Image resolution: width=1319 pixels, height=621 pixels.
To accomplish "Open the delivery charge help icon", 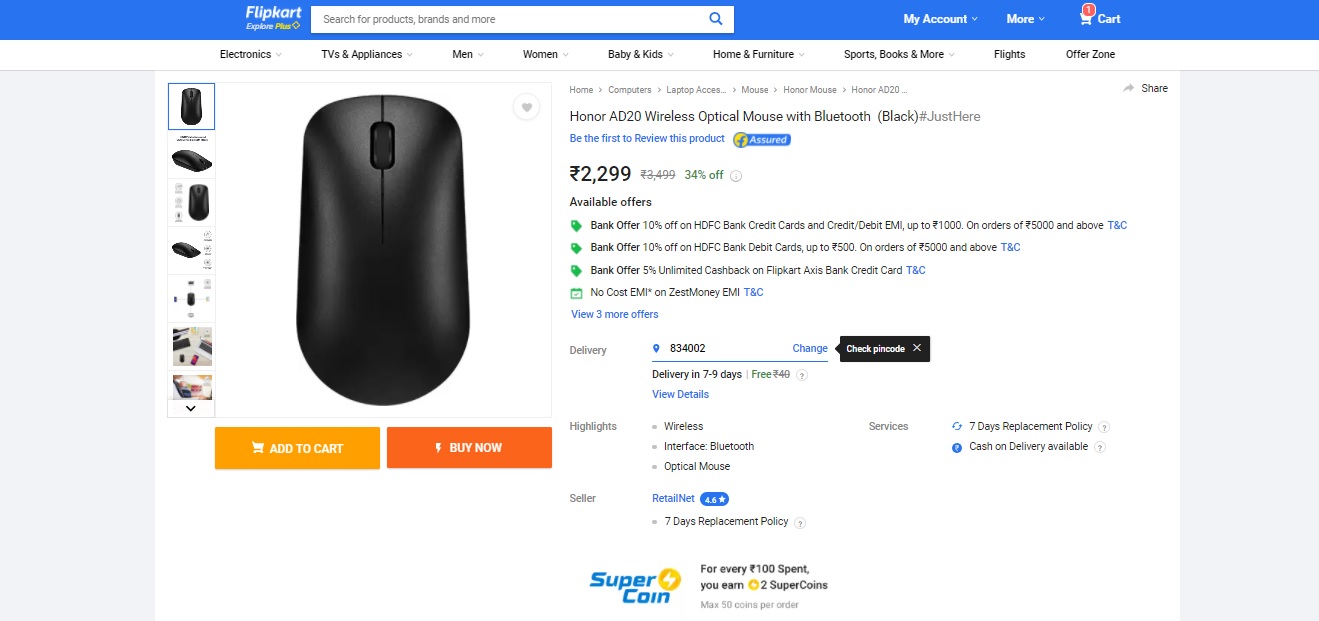I will point(802,375).
